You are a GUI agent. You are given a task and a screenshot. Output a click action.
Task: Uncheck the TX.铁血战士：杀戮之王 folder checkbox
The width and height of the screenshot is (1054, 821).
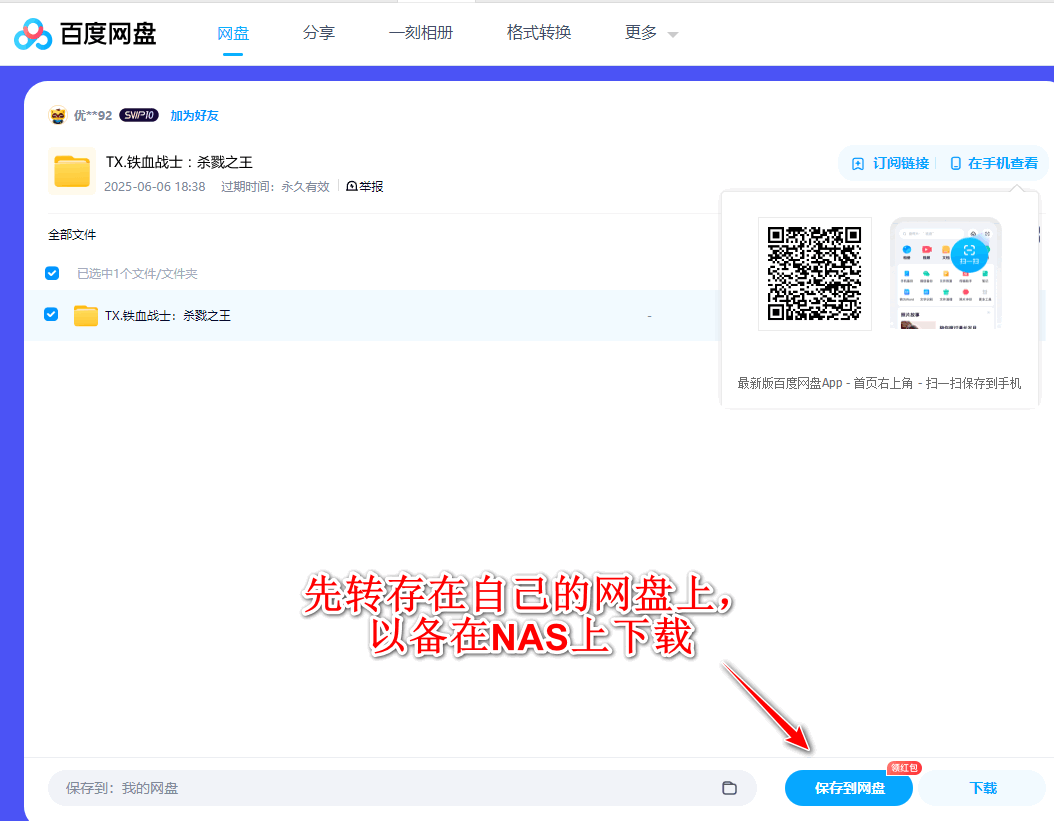(x=52, y=315)
